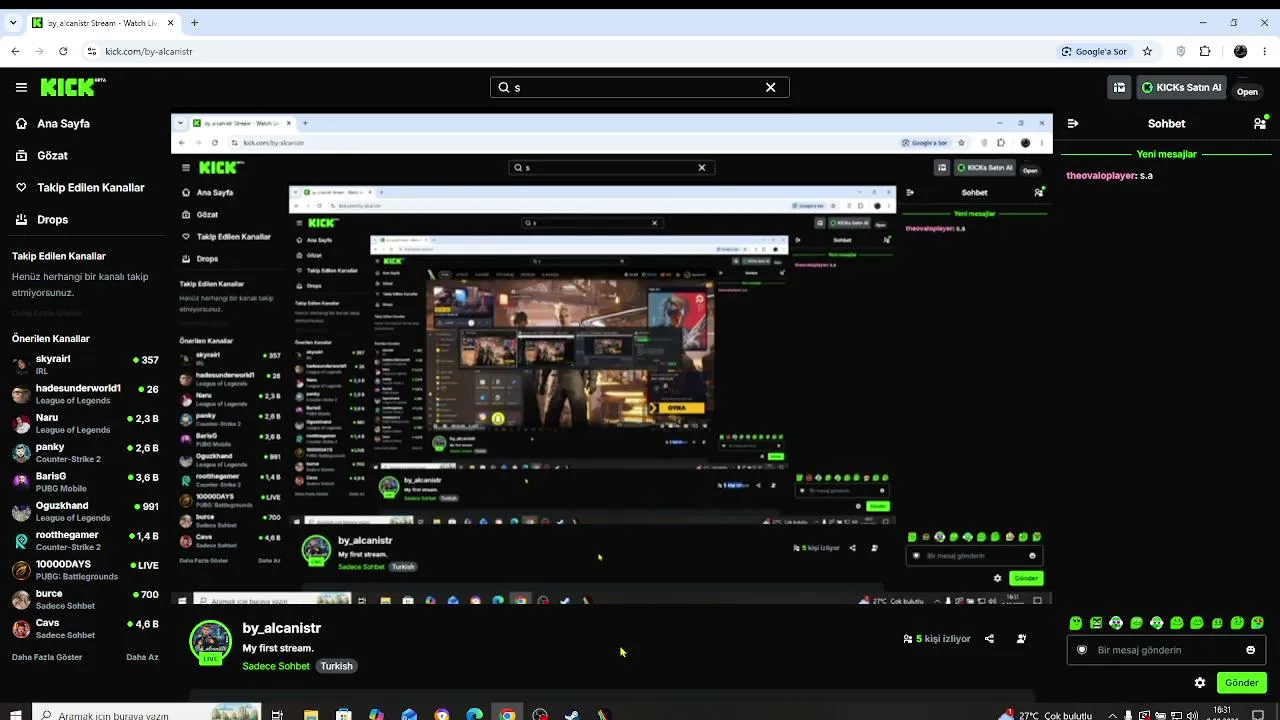Open Chrome extensions puzzle menu
The image size is (1280, 720).
point(1205,51)
